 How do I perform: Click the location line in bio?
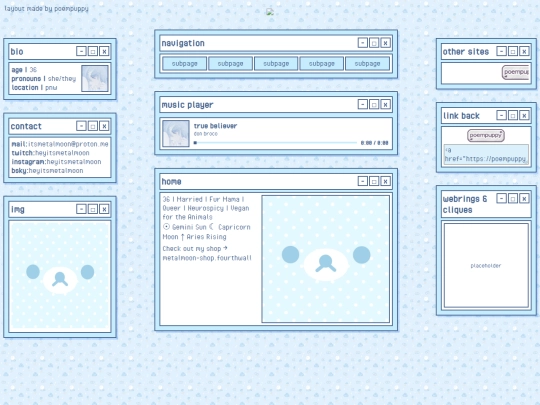[x=34, y=88]
